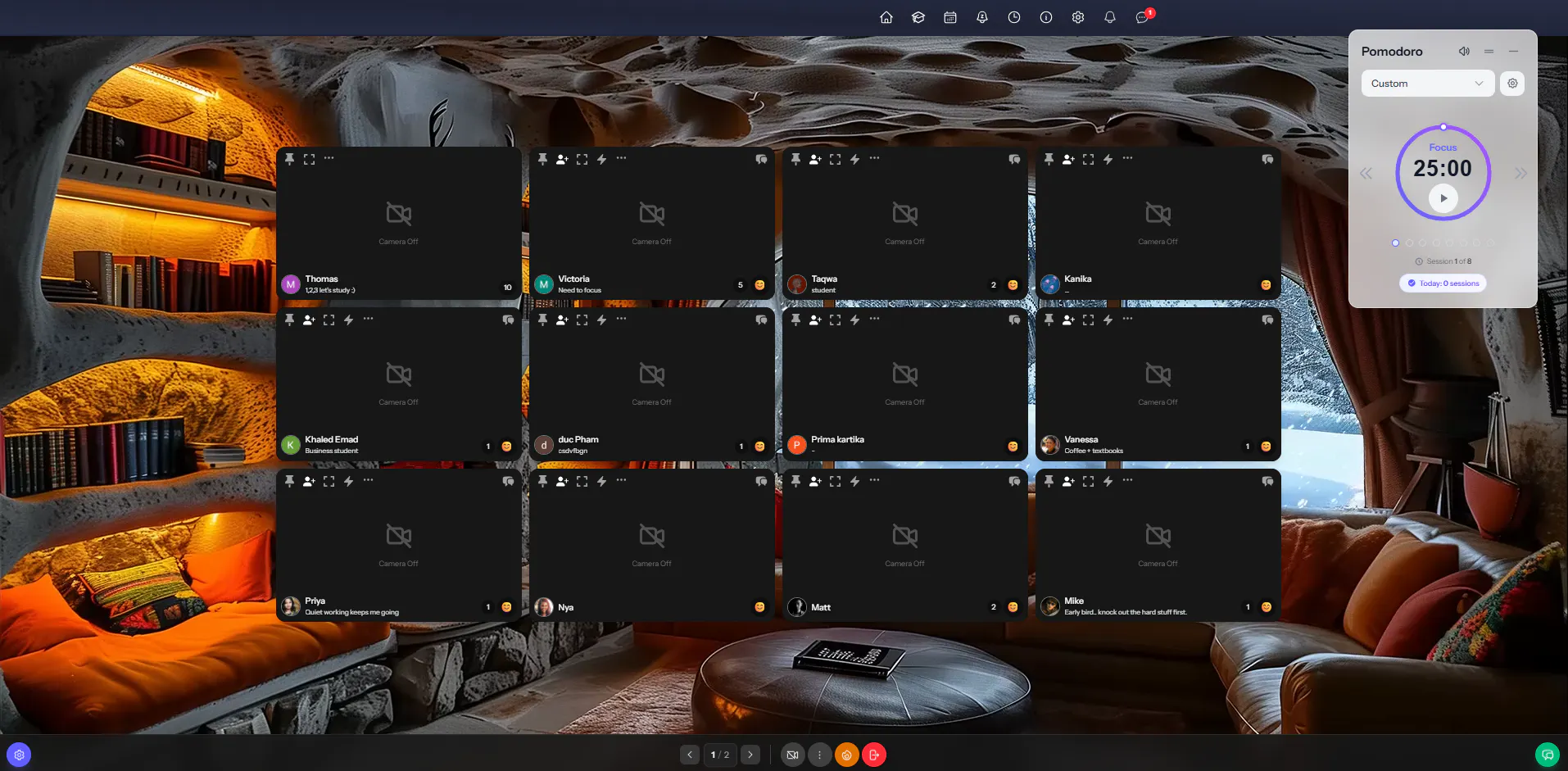Send a lightning nudge to Nya
The width and height of the screenshot is (1568, 771).
click(x=601, y=481)
